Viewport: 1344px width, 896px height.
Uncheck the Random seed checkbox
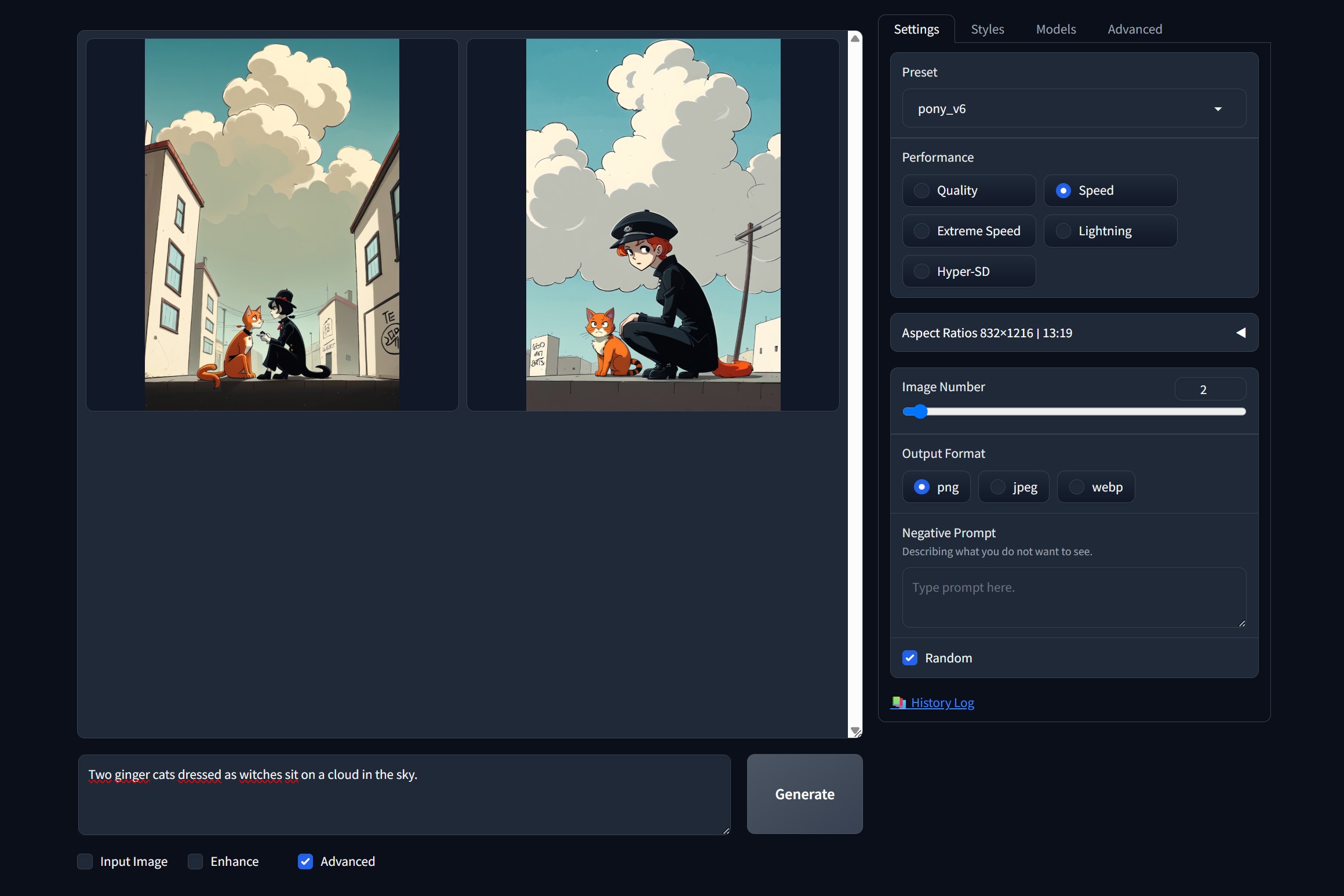(910, 658)
